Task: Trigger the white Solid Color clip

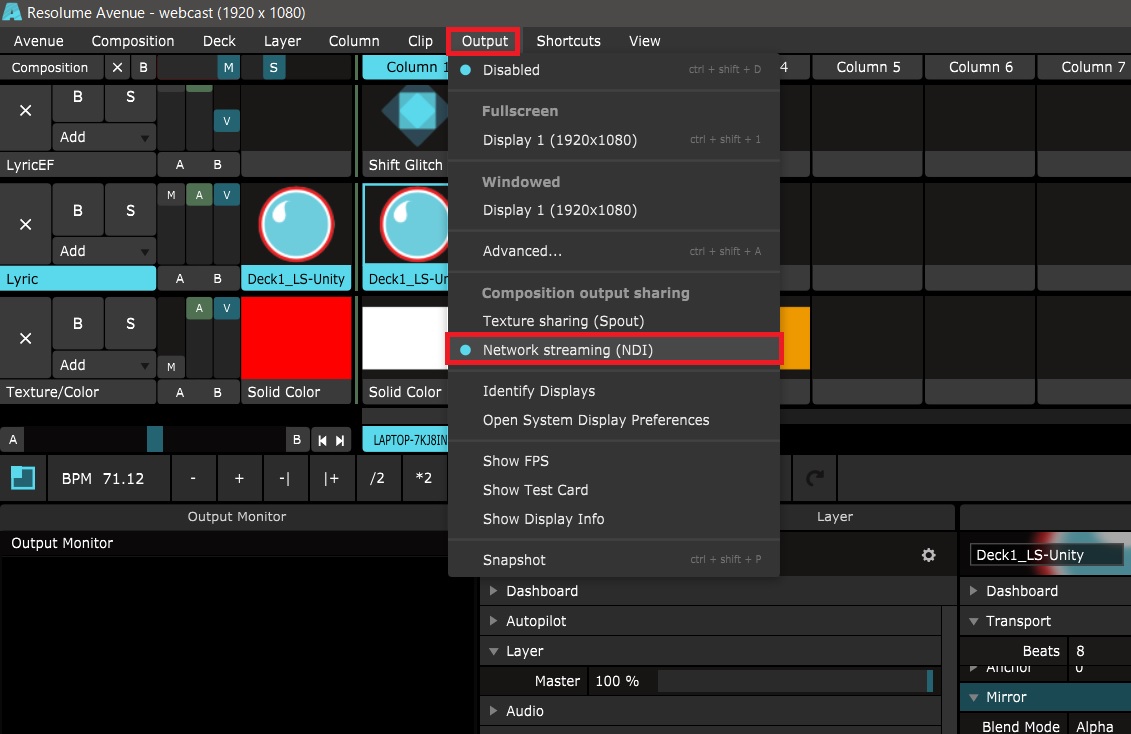Action: [x=405, y=338]
